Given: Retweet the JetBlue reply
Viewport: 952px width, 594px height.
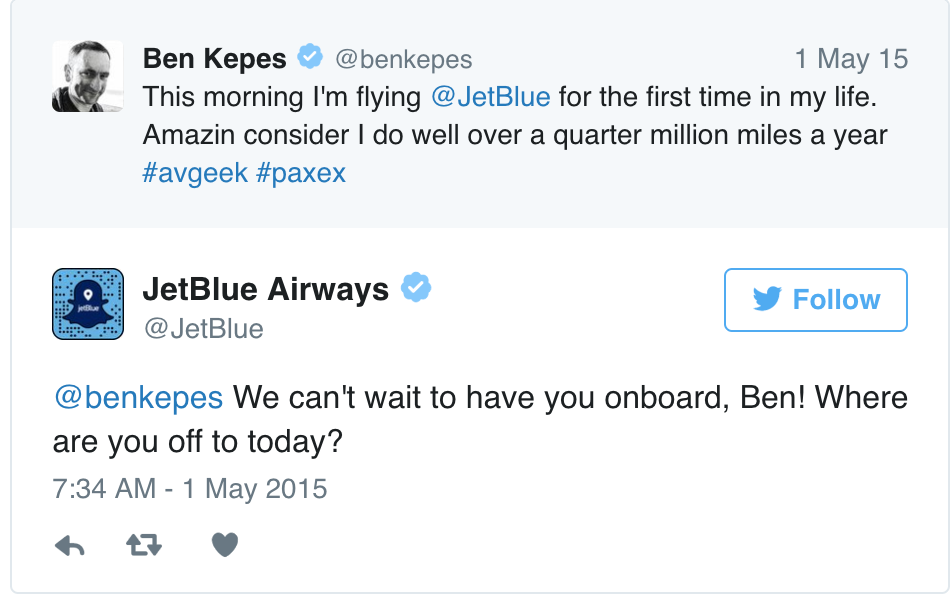Looking at the screenshot, I should pyautogui.click(x=144, y=545).
